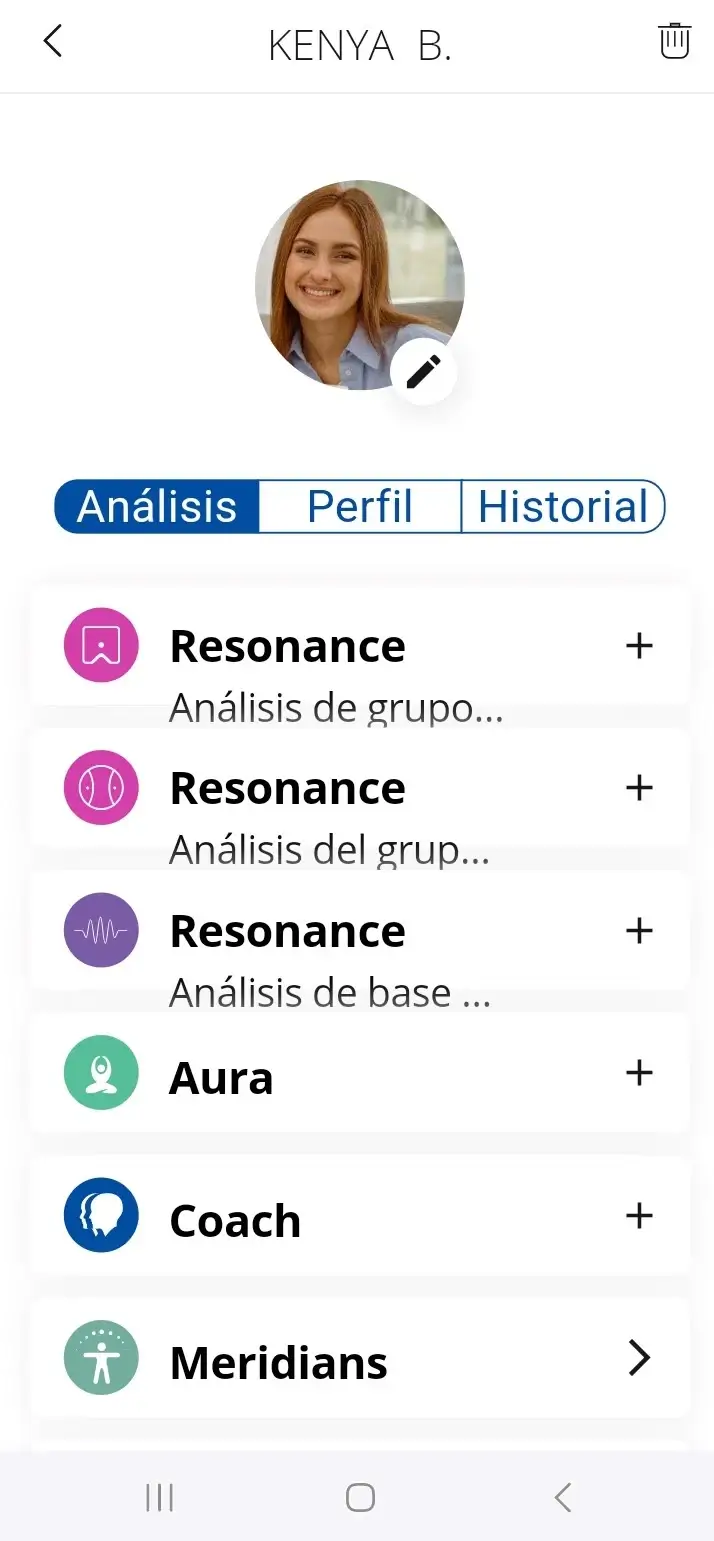
Task: Delete profile using the trash icon
Action: [675, 42]
